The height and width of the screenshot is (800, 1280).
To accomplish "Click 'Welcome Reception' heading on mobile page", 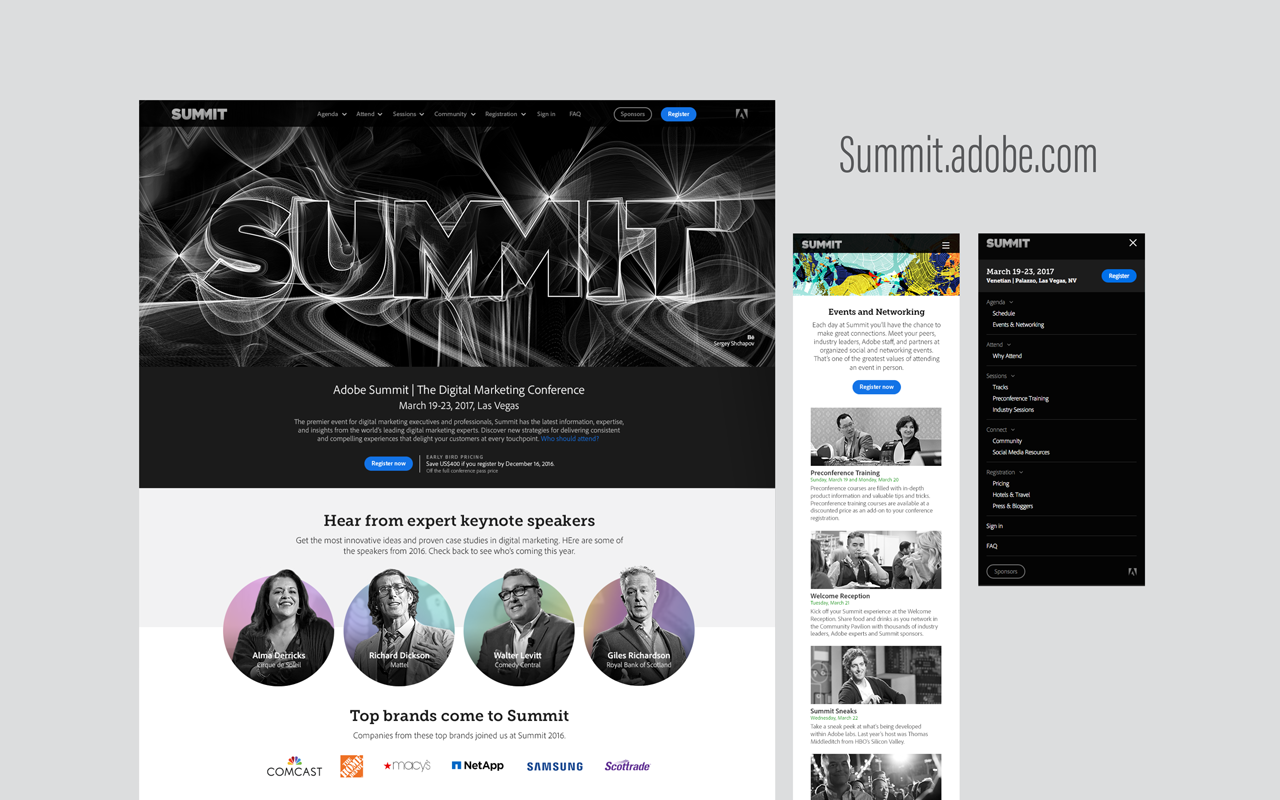I will (x=840, y=596).
